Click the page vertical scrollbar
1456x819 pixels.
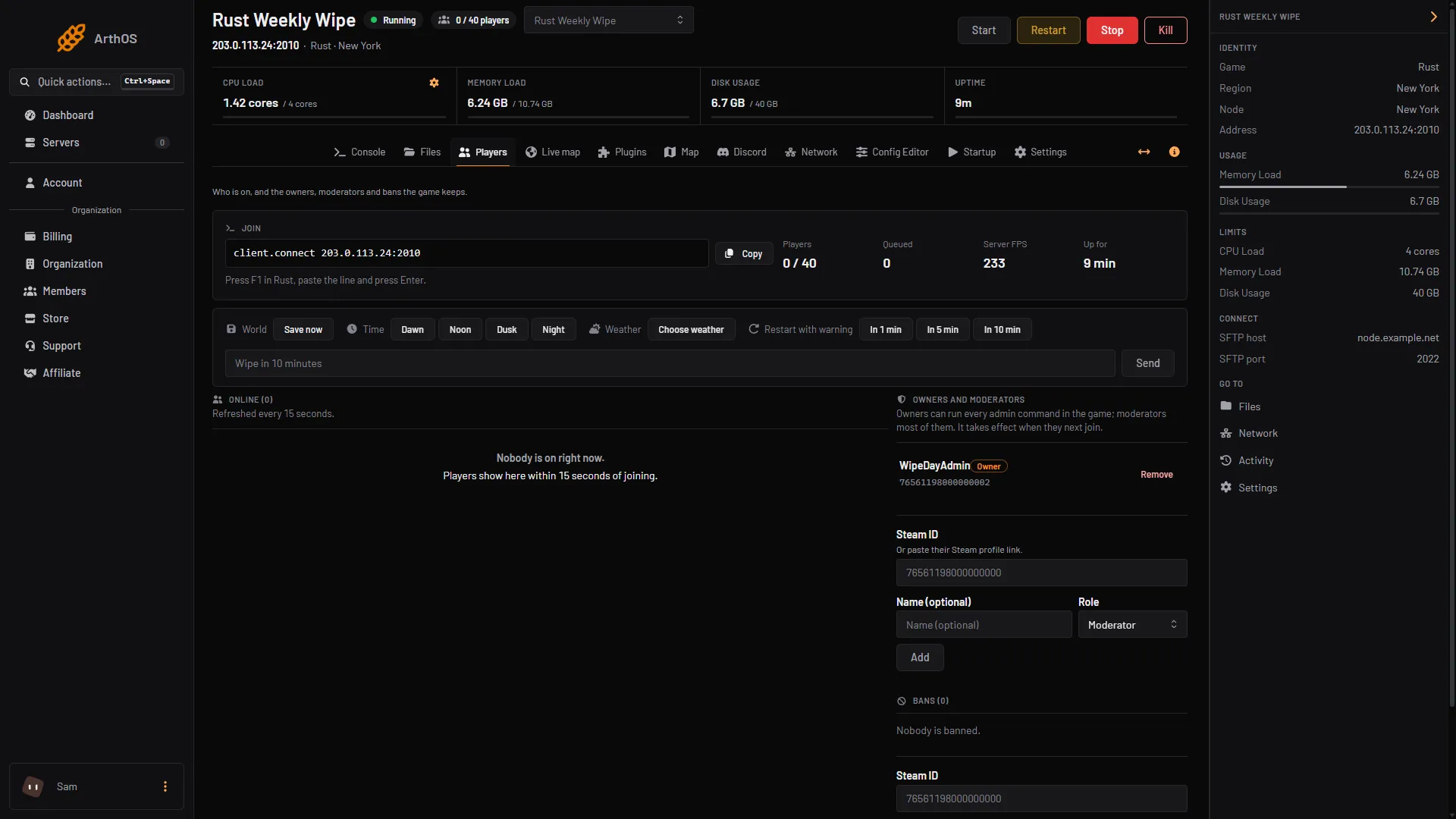click(1451, 356)
